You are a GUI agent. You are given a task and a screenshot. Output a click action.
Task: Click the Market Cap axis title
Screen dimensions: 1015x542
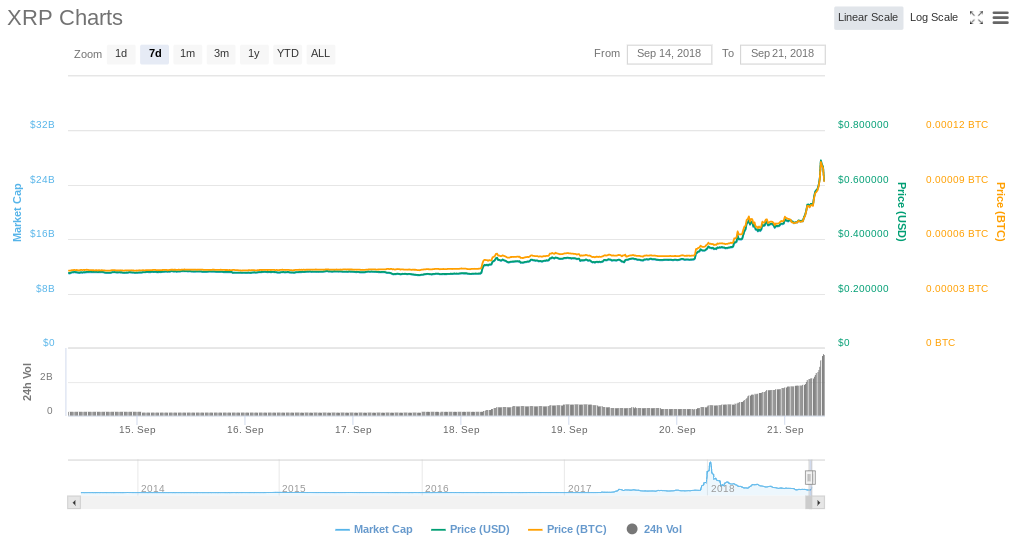click(17, 212)
